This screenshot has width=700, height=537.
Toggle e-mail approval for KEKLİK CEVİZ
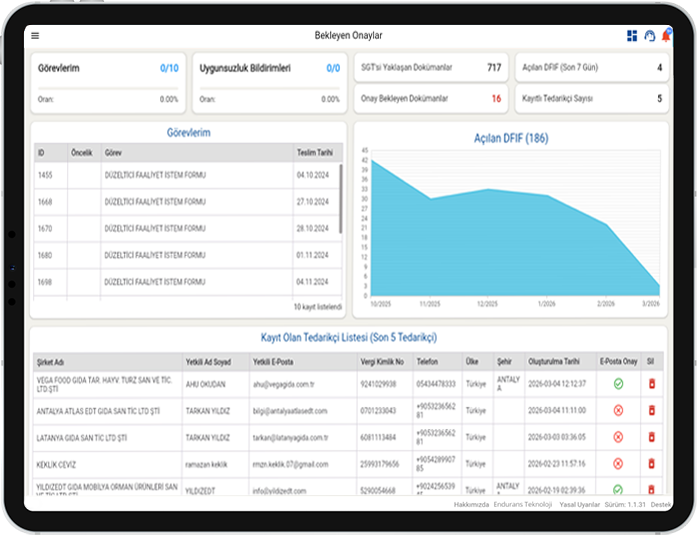[x=618, y=464]
